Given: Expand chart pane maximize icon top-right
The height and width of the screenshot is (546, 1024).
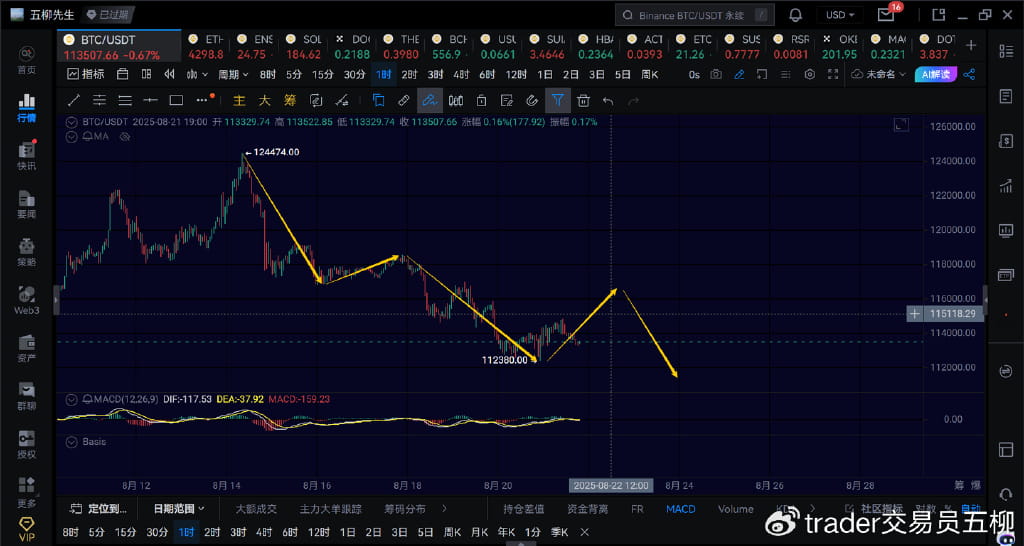Looking at the screenshot, I should [901, 124].
